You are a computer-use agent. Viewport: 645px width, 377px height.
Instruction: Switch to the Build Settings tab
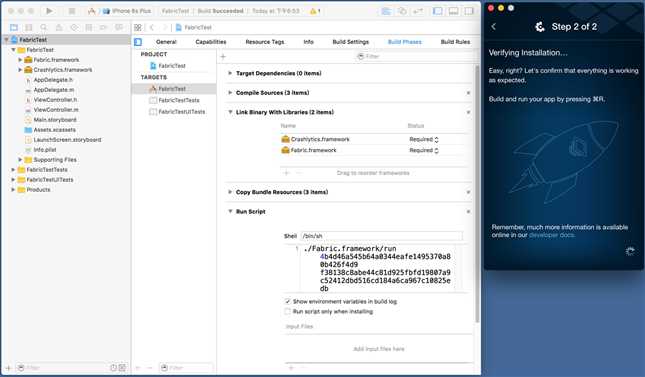(x=350, y=42)
